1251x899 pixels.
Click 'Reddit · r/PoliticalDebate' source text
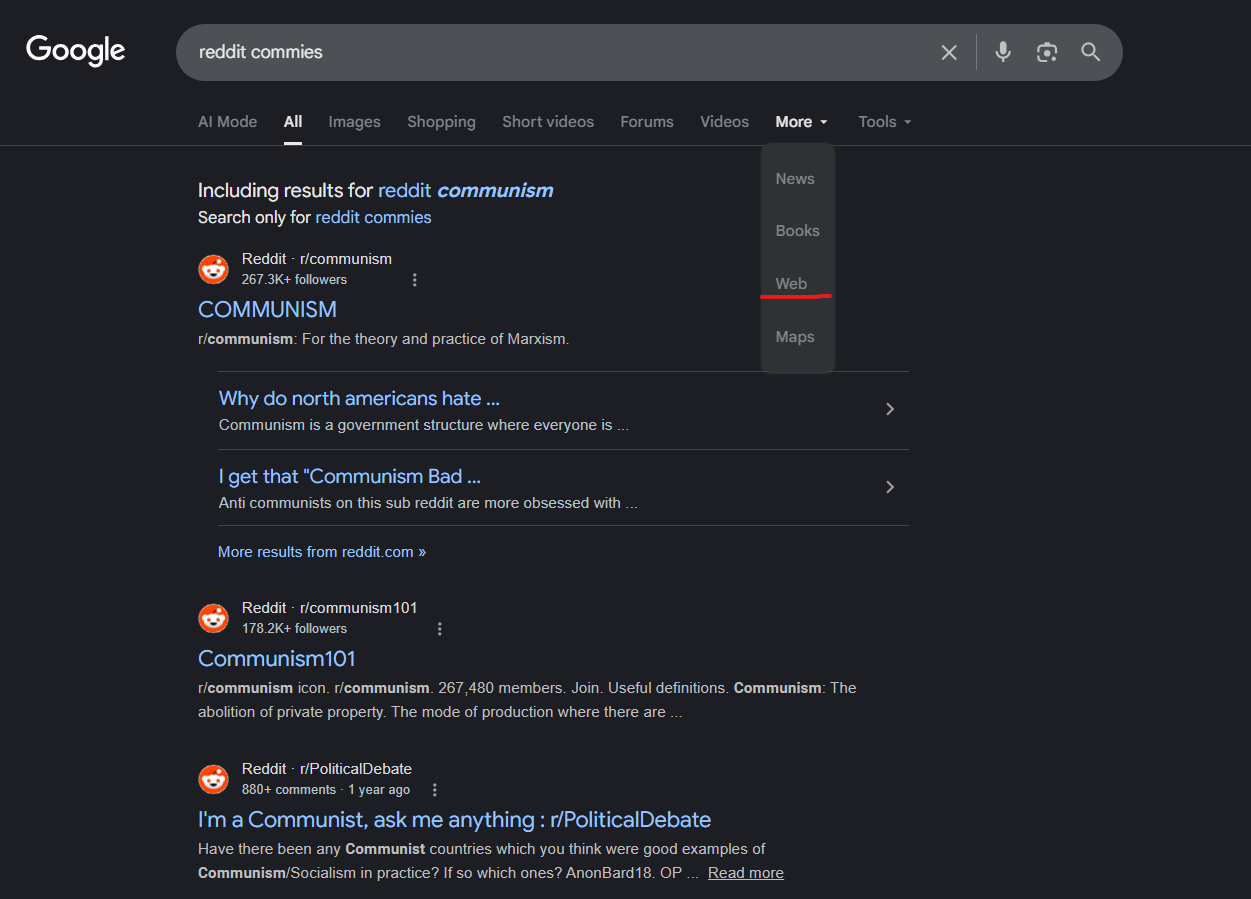327,769
